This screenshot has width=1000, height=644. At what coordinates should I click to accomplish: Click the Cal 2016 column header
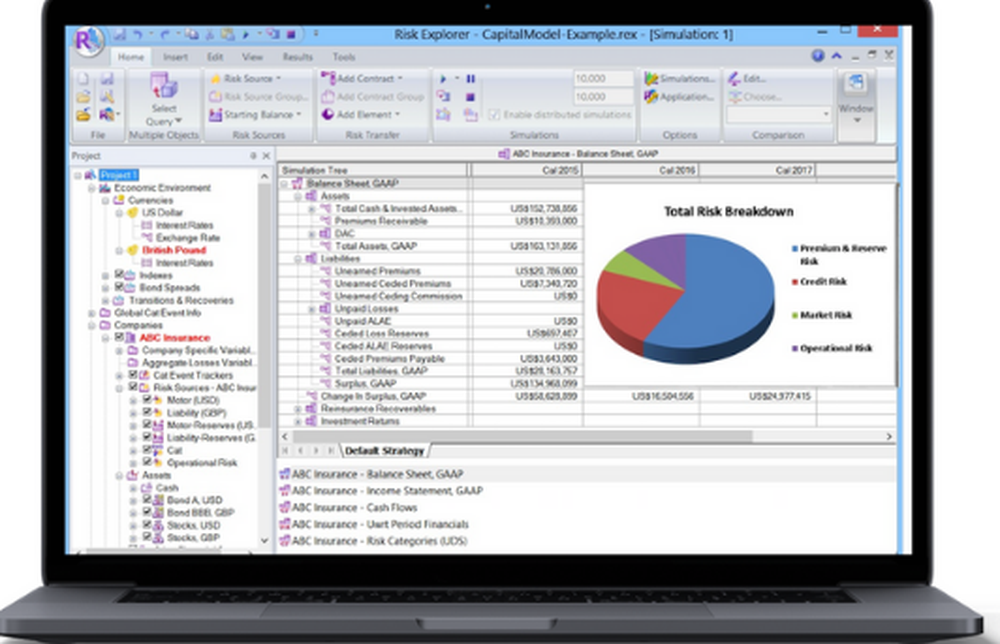pyautogui.click(x=641, y=170)
